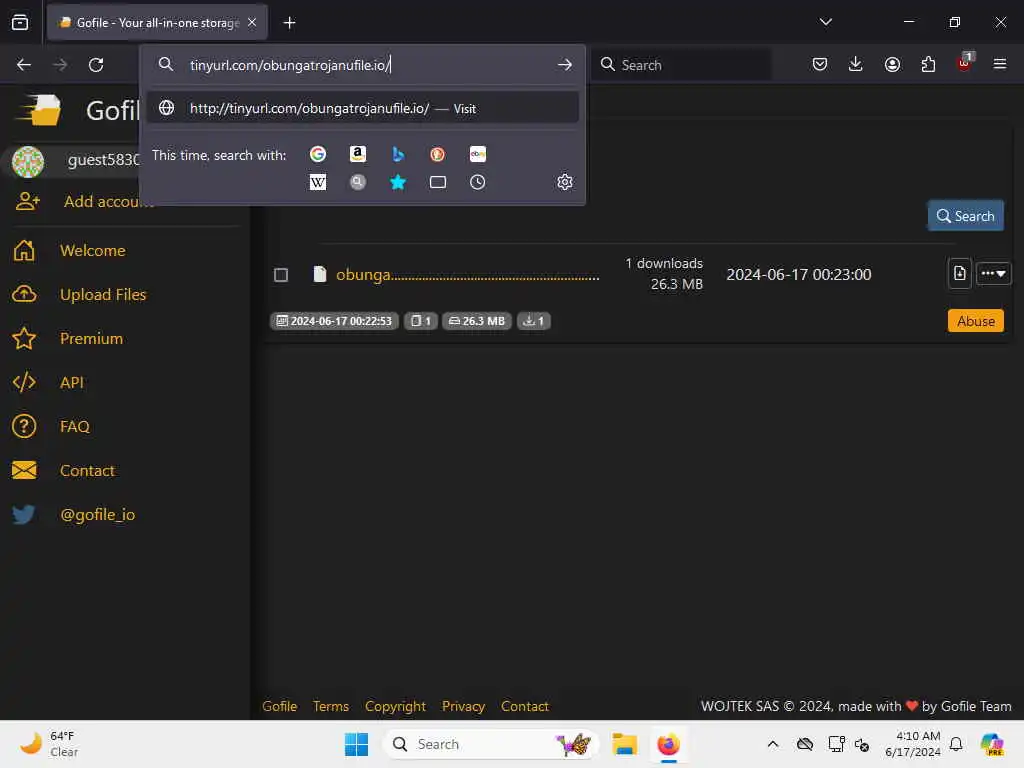Expand the obunga file options dropdown
Screen dimensions: 1024x768
coord(993,274)
